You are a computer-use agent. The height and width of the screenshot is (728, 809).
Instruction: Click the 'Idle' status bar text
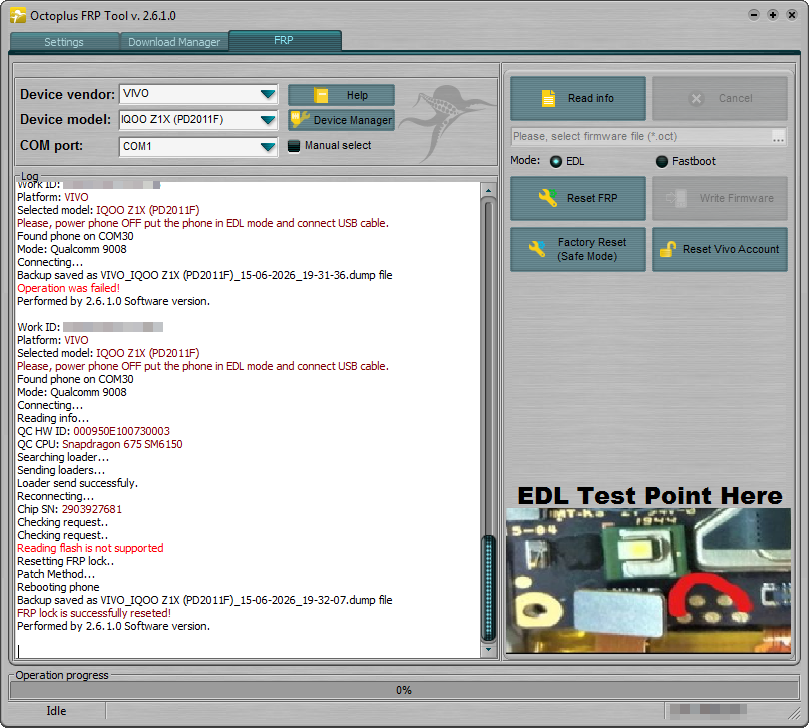(x=56, y=710)
